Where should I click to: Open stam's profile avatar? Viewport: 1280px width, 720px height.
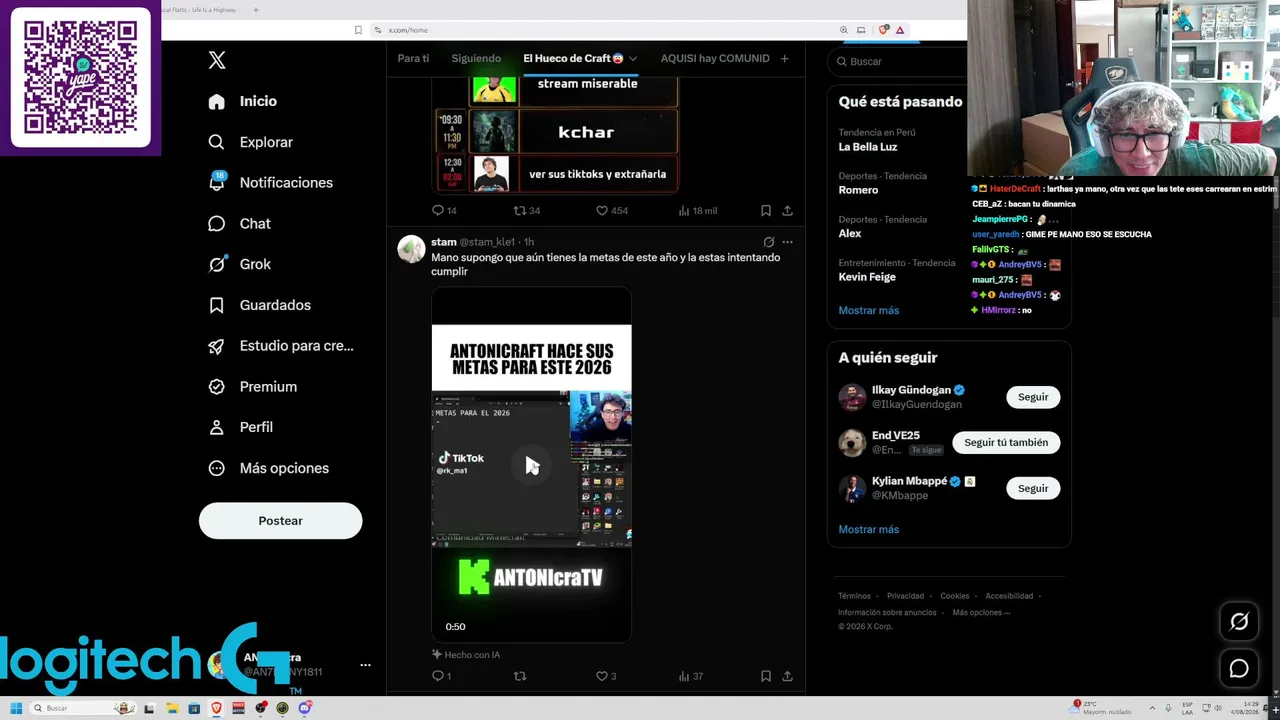[x=411, y=249]
